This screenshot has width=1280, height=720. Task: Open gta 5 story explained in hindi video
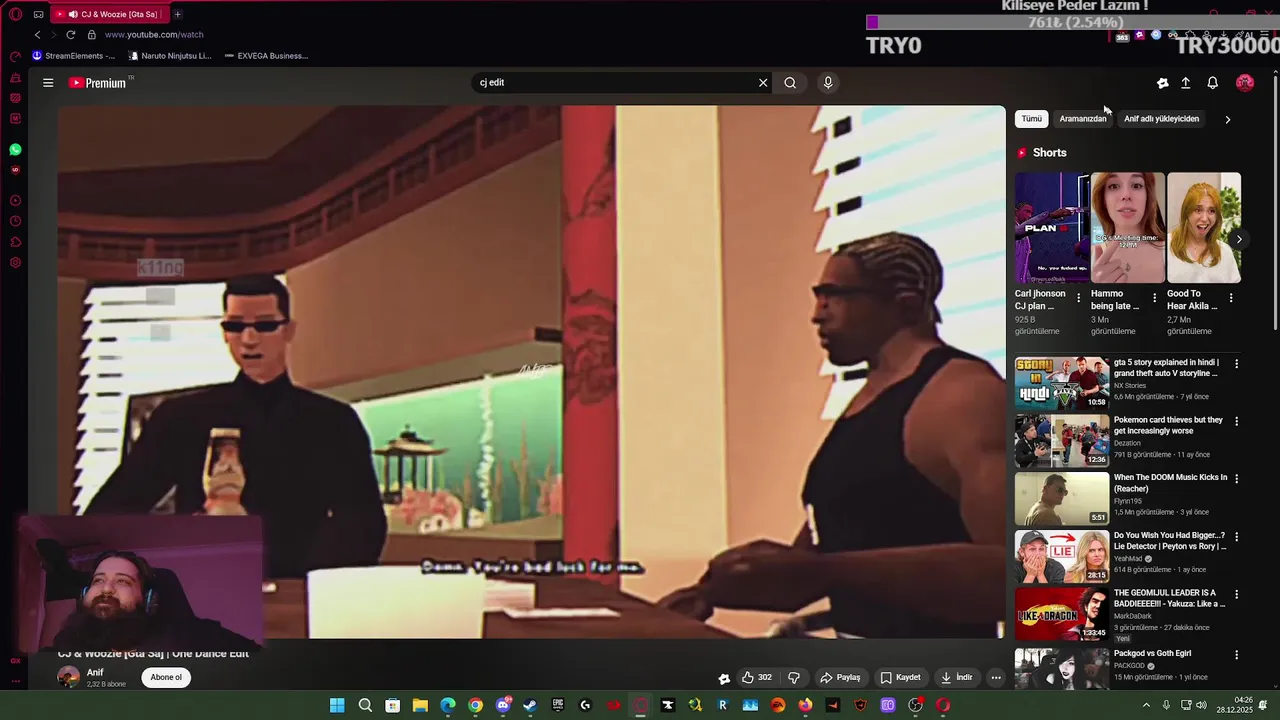tap(1166, 368)
